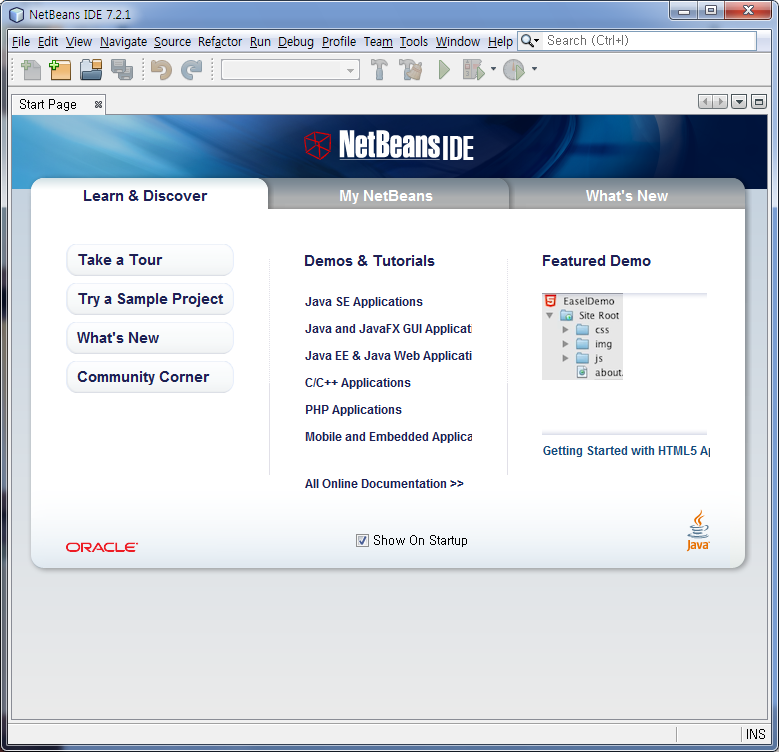Click the search magnifier icon
The height and width of the screenshot is (752, 779).
coord(530,41)
